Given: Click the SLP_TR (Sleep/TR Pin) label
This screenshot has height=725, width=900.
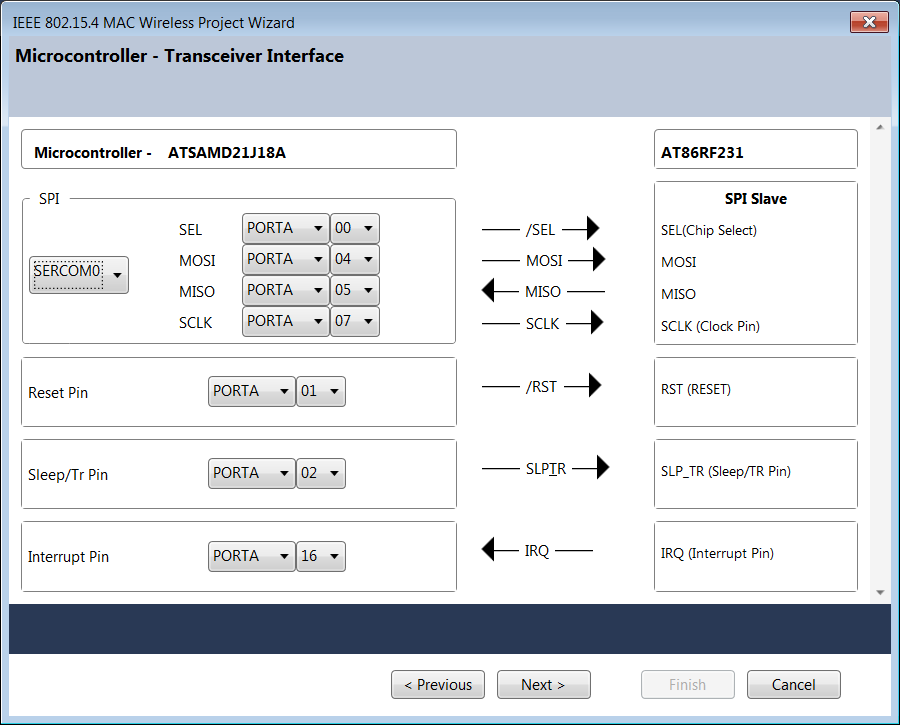Looking at the screenshot, I should [x=726, y=472].
